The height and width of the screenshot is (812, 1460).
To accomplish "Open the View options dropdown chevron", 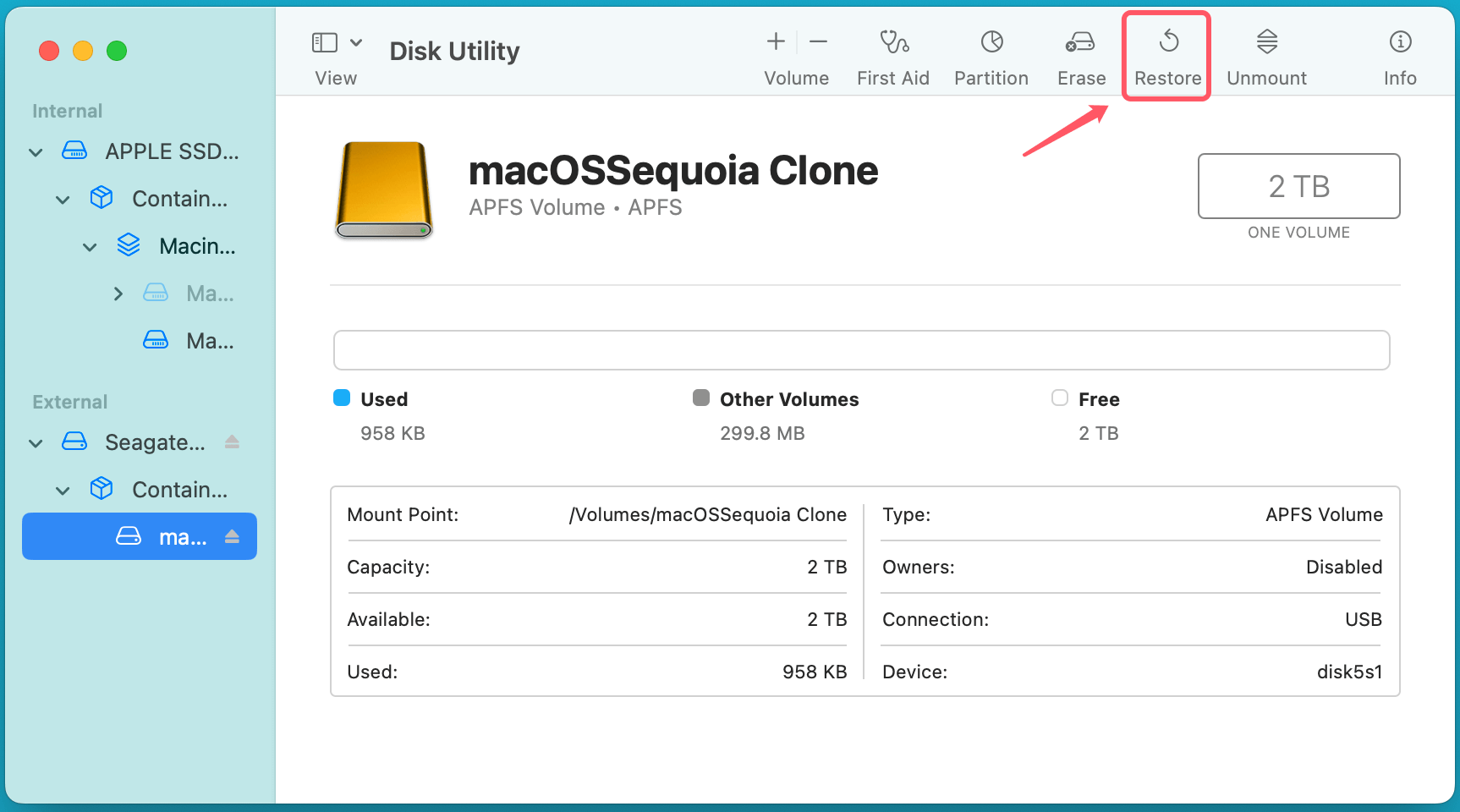I will pos(356,42).
